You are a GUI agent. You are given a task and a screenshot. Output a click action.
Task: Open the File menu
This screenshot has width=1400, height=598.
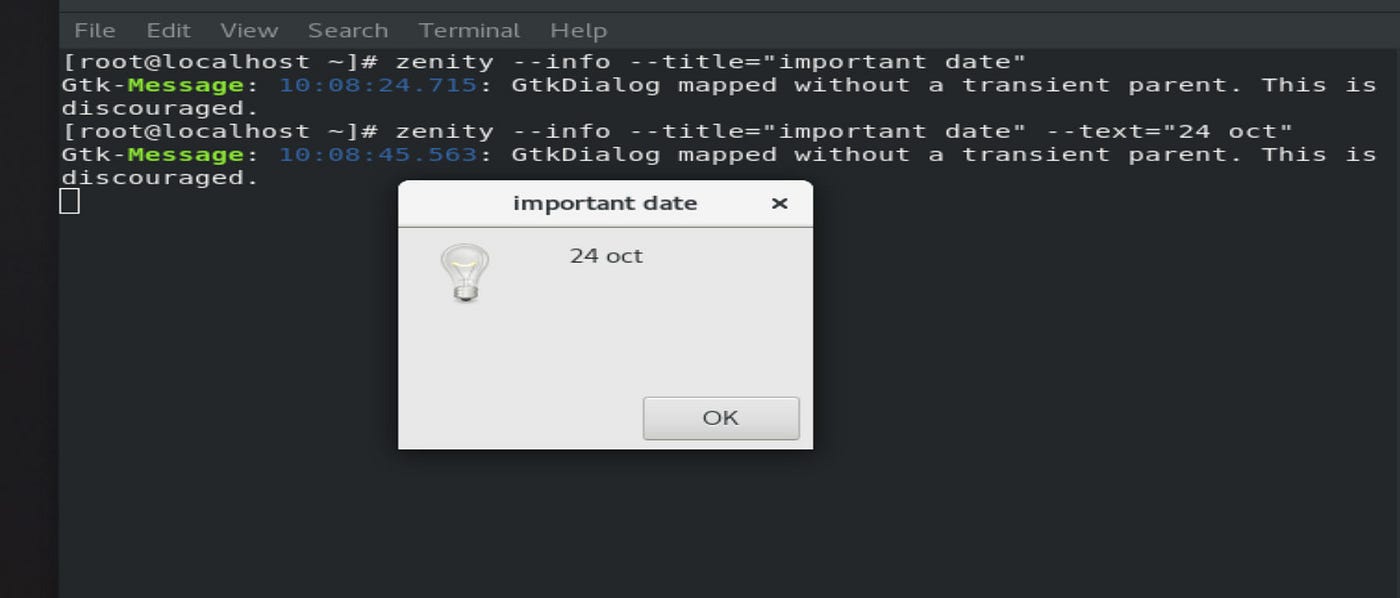coord(94,30)
